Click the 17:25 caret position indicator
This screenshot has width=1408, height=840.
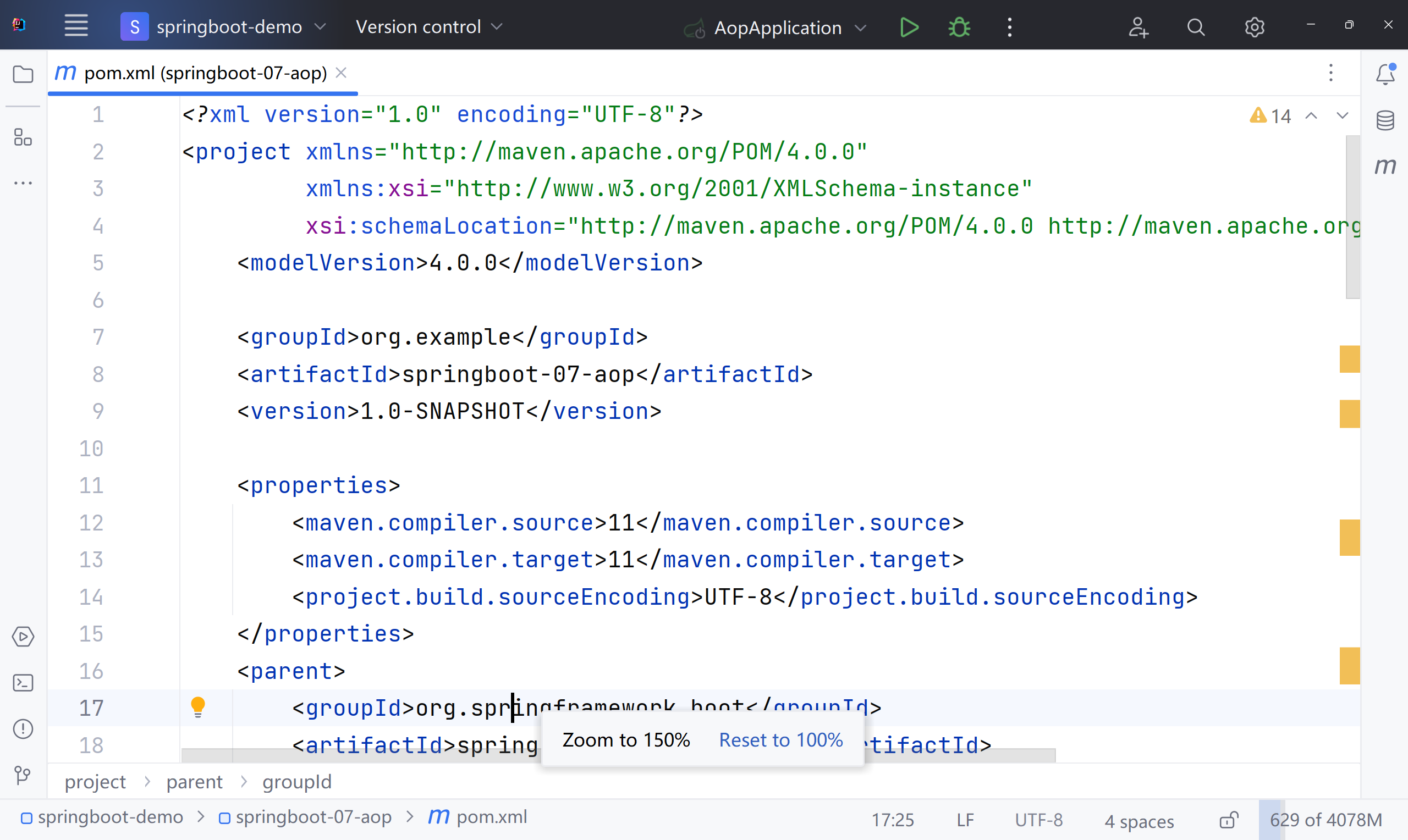pos(892,820)
